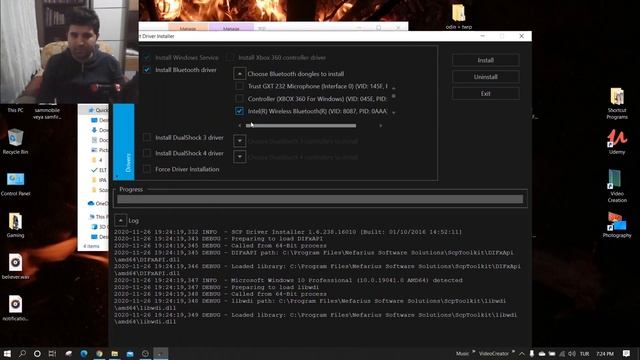Open the Windows Start menu
This screenshot has width=640, height=360.
tap(7, 353)
